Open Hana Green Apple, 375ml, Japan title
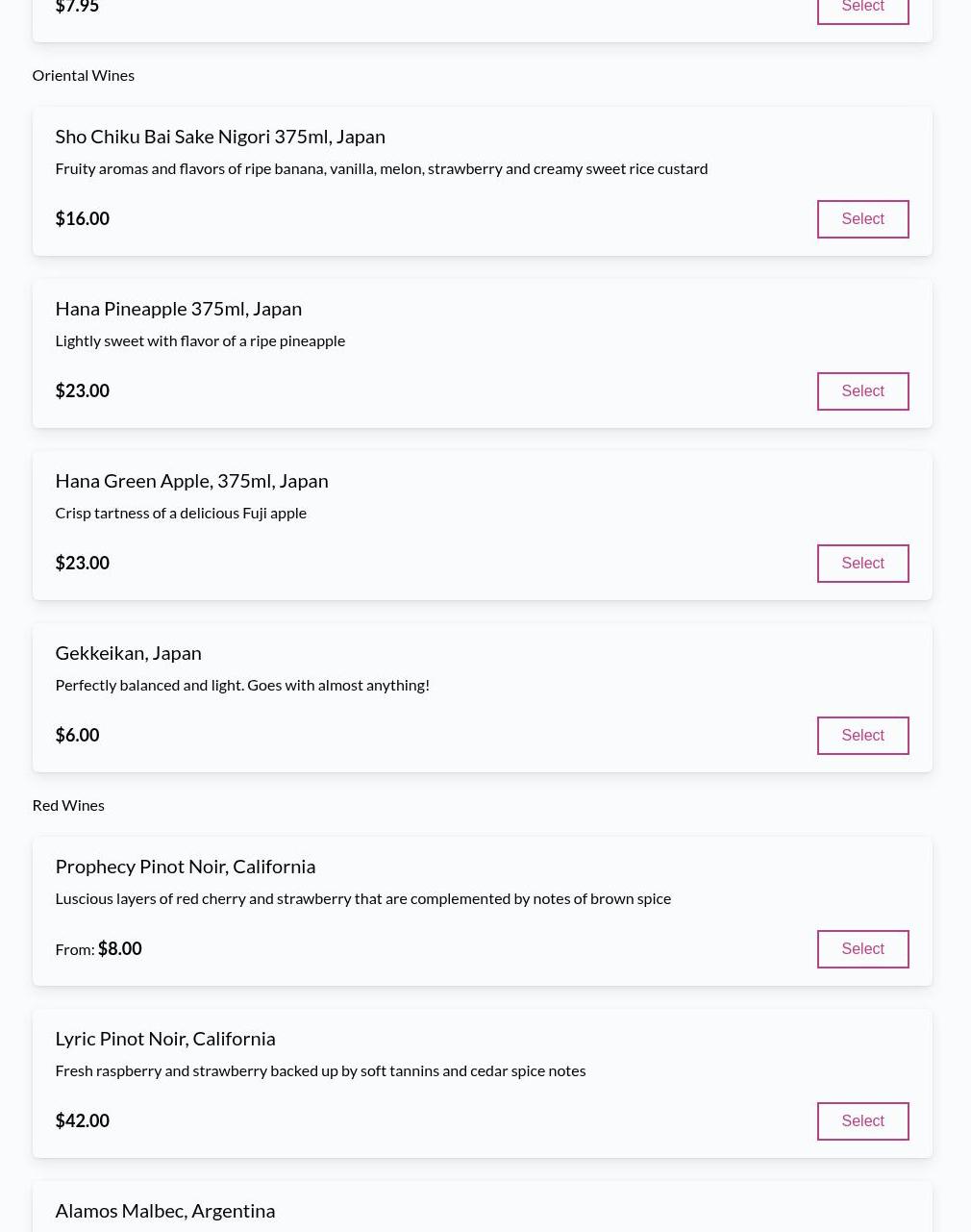 191,481
